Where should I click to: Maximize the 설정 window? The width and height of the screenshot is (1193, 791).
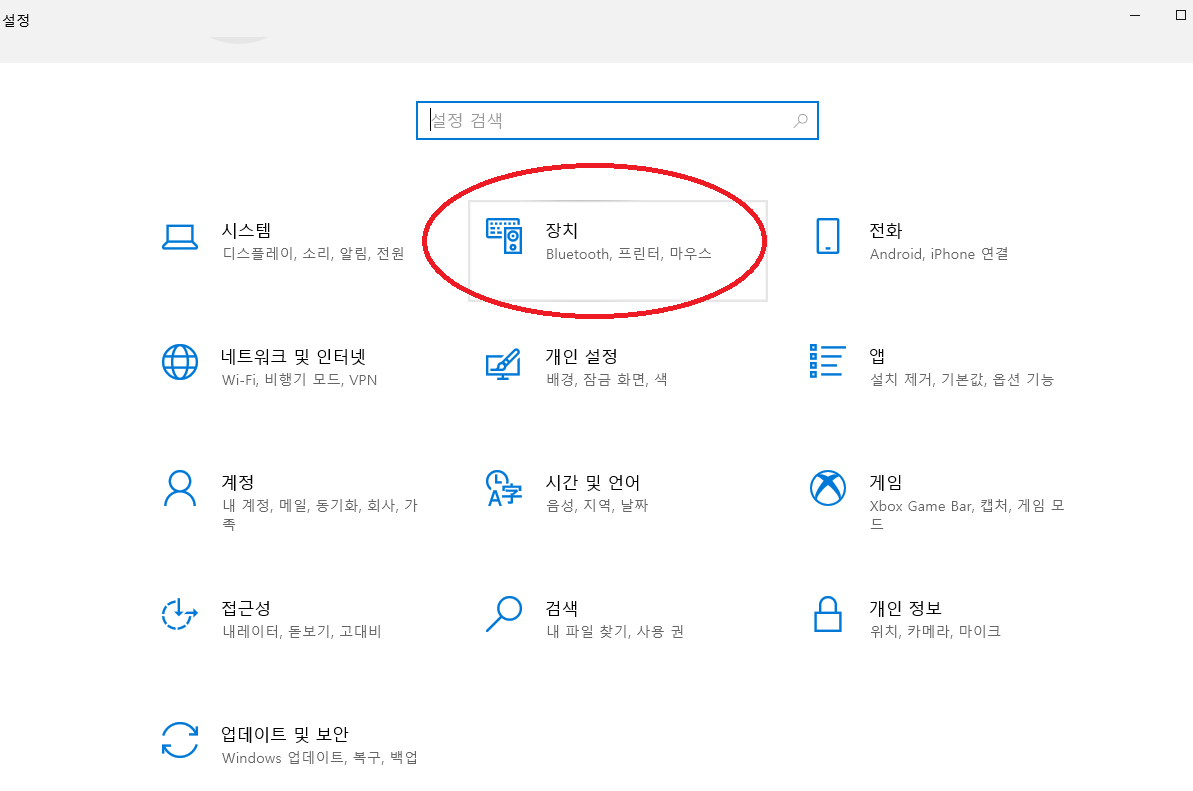point(1182,15)
